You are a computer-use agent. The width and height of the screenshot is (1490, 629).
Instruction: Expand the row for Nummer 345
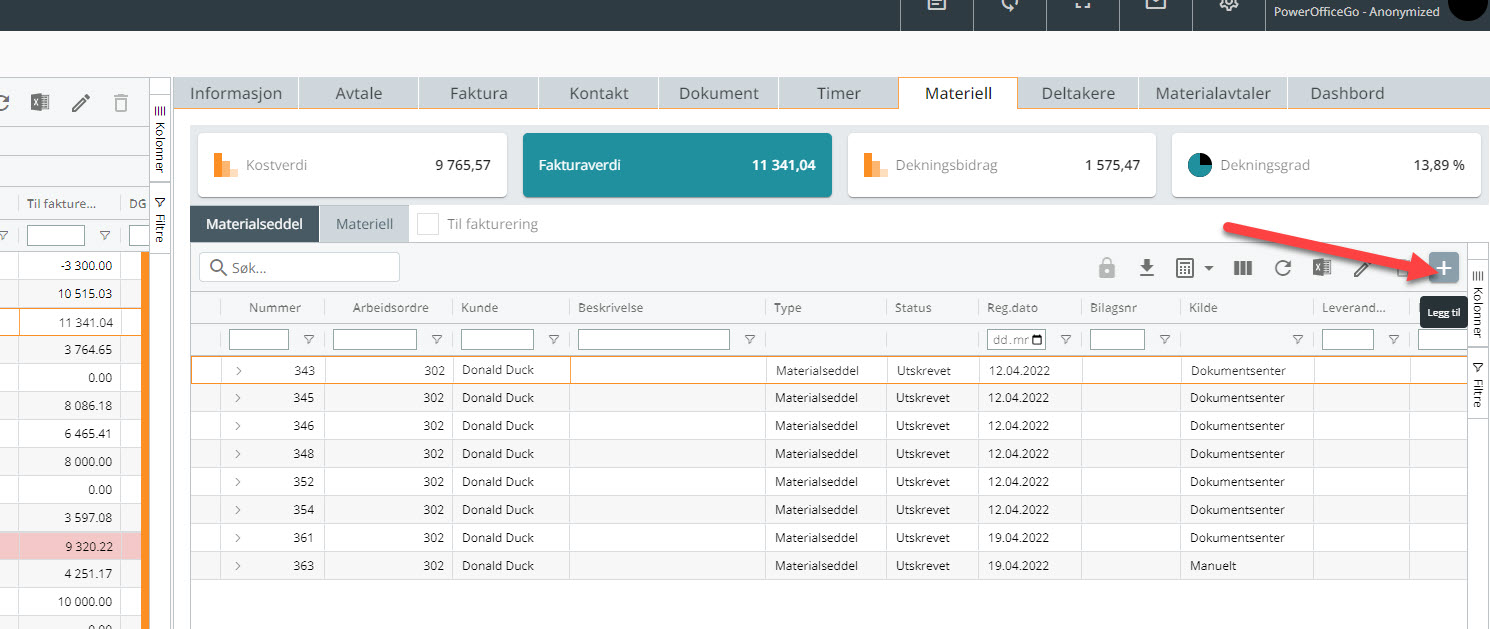click(x=238, y=398)
